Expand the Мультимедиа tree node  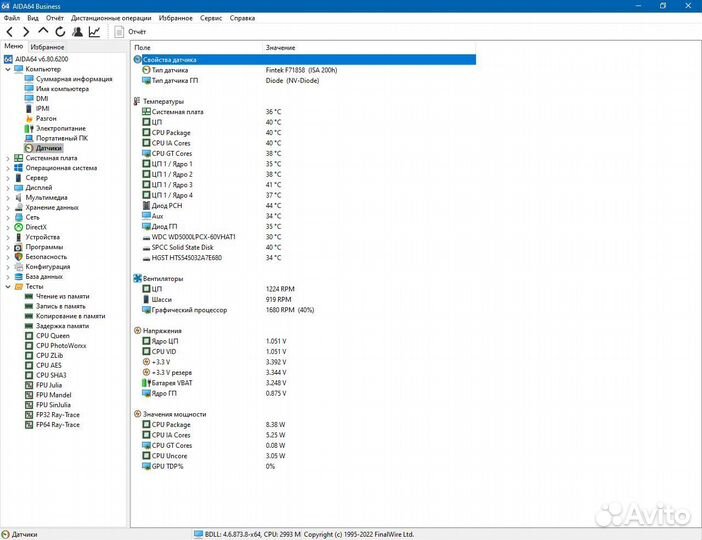tap(8, 197)
